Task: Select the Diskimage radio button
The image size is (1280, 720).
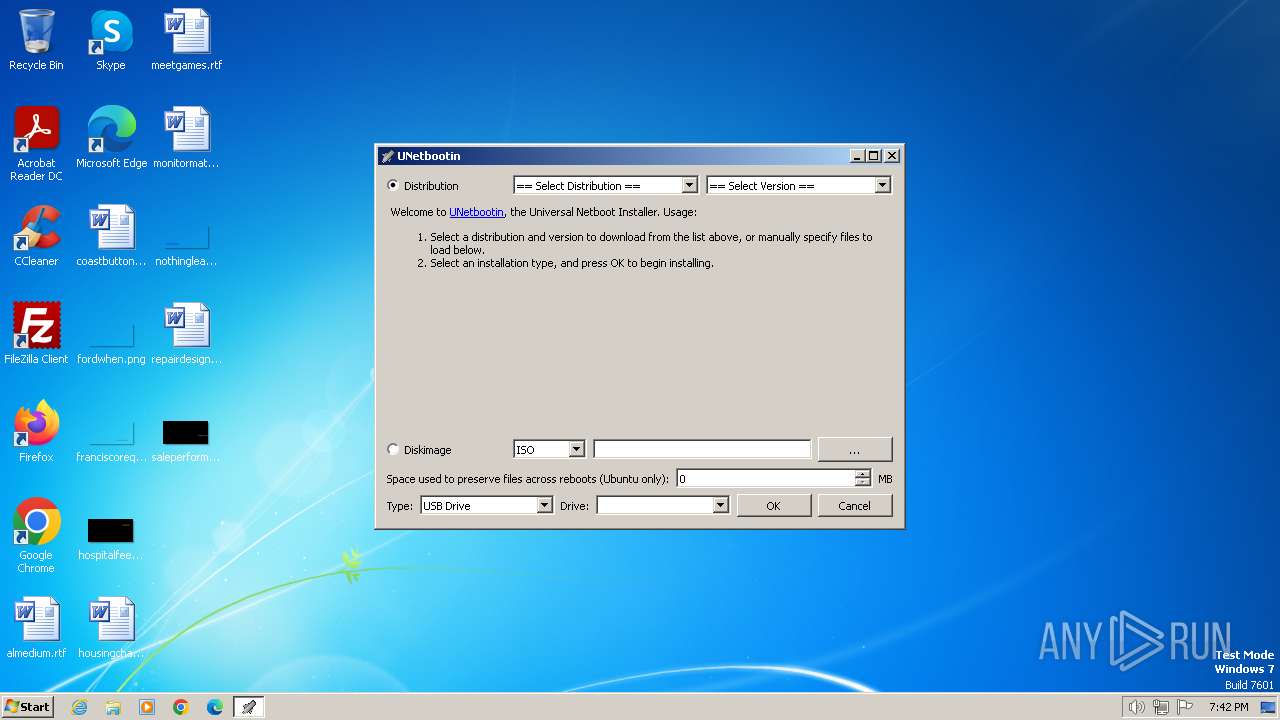Action: point(393,450)
